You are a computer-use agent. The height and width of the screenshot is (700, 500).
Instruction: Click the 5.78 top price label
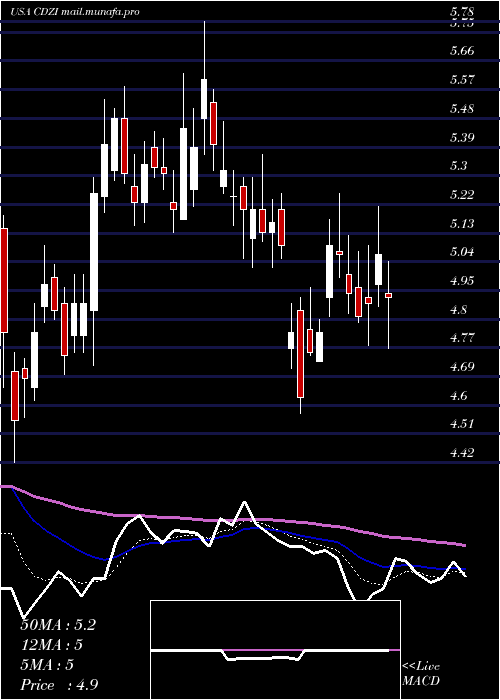[462, 12]
